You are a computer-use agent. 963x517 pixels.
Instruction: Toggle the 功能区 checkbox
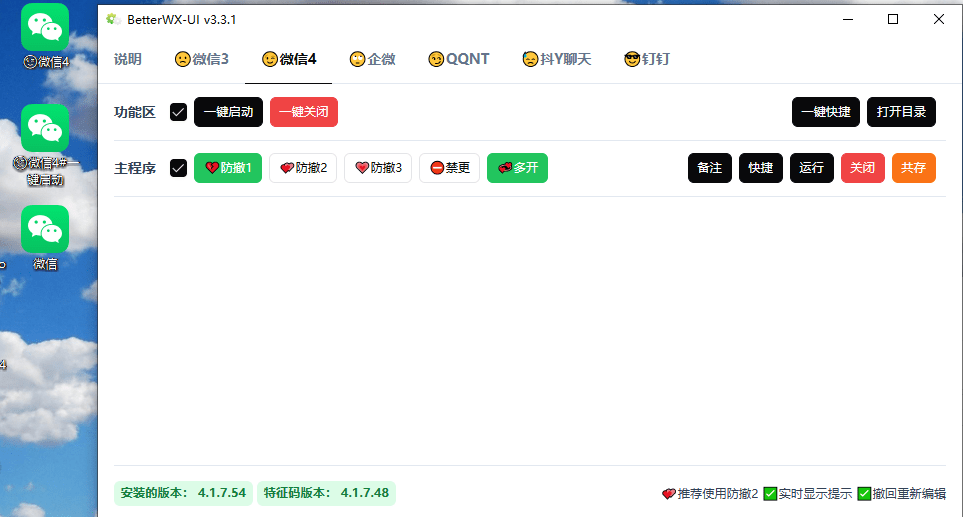click(179, 112)
